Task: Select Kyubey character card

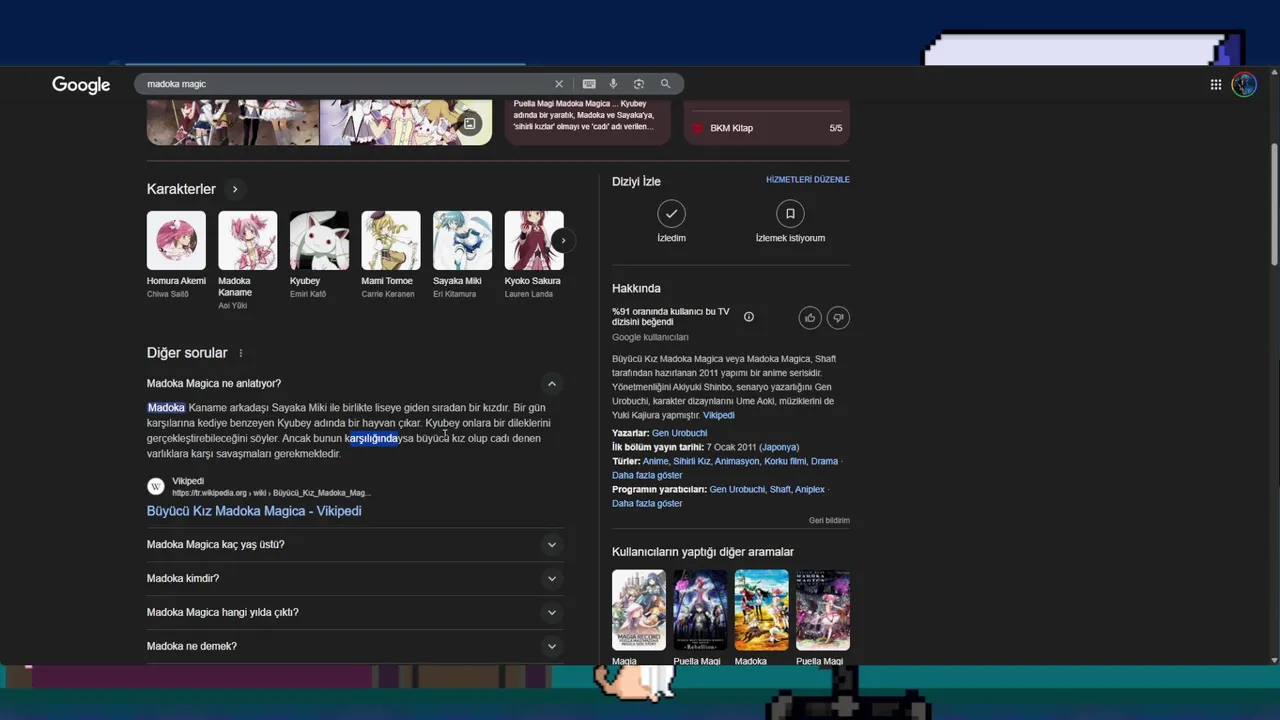Action: (x=319, y=255)
